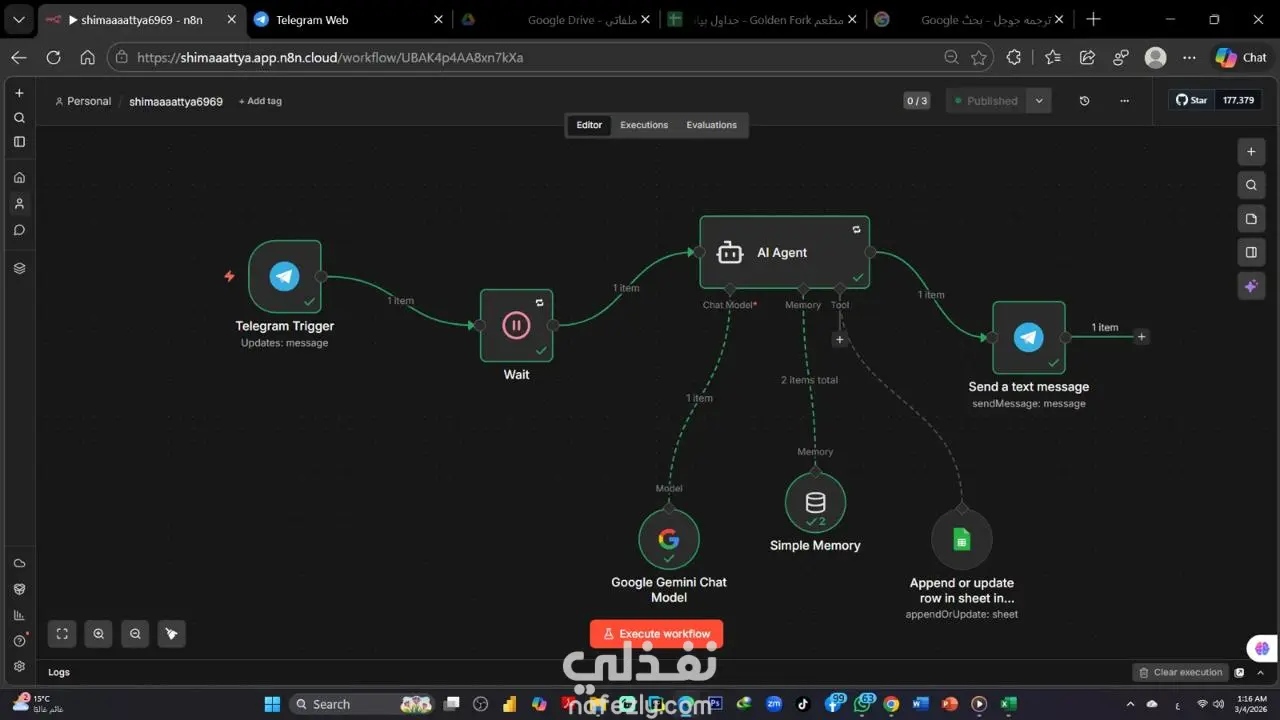Select the Simple Memory node
Screen dimensions: 1280x720
pyautogui.click(x=815, y=502)
